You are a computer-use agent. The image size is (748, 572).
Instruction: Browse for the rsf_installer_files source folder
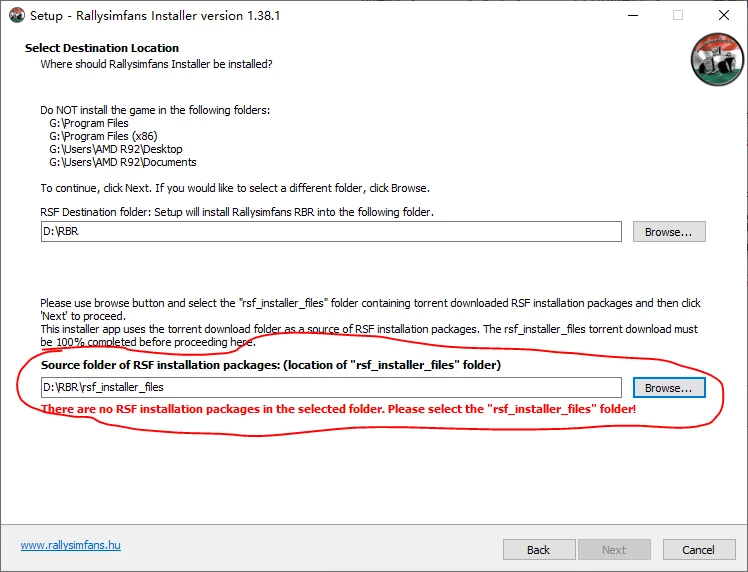(669, 387)
